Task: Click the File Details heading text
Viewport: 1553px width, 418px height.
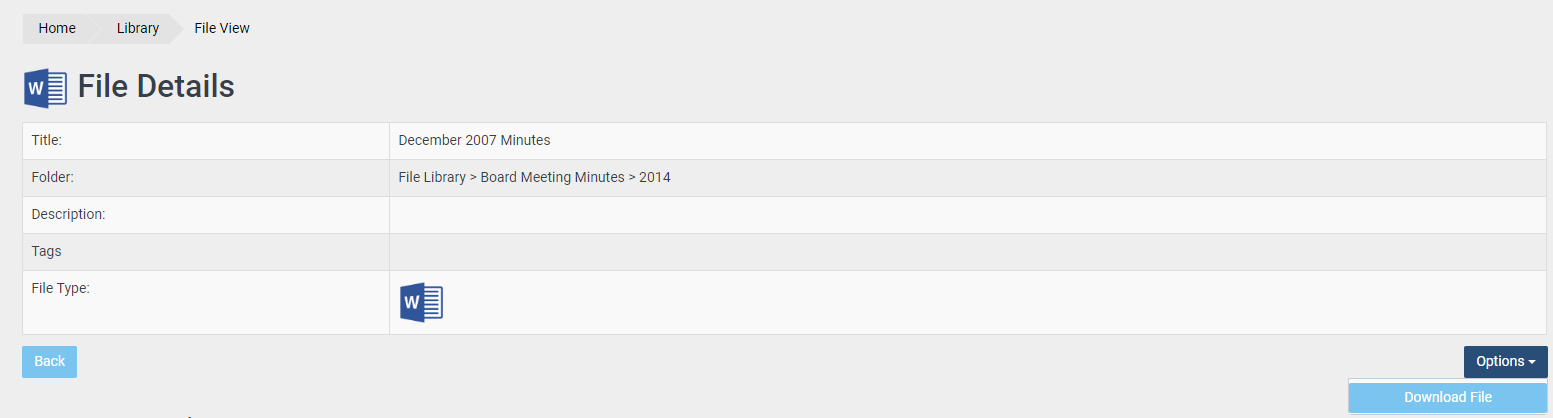Action: (x=156, y=87)
